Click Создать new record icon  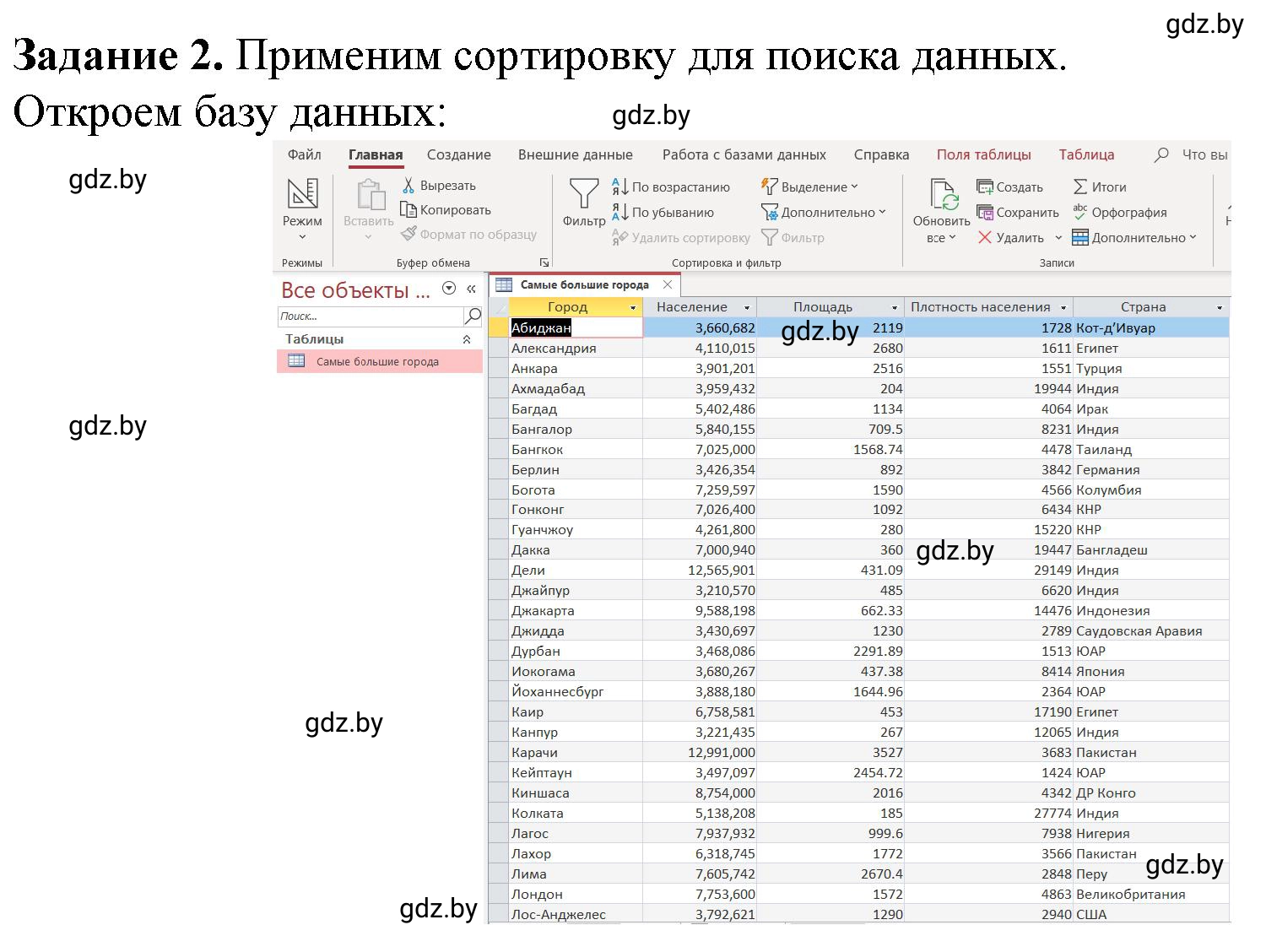point(985,187)
